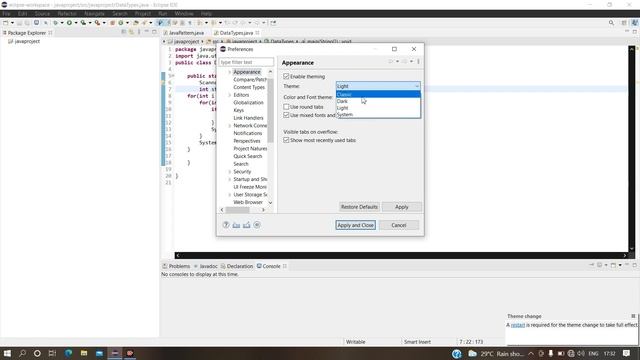The width and height of the screenshot is (640, 360).
Task: Click the oomph recorder circular icon in dialog footer
Action: (257, 225)
